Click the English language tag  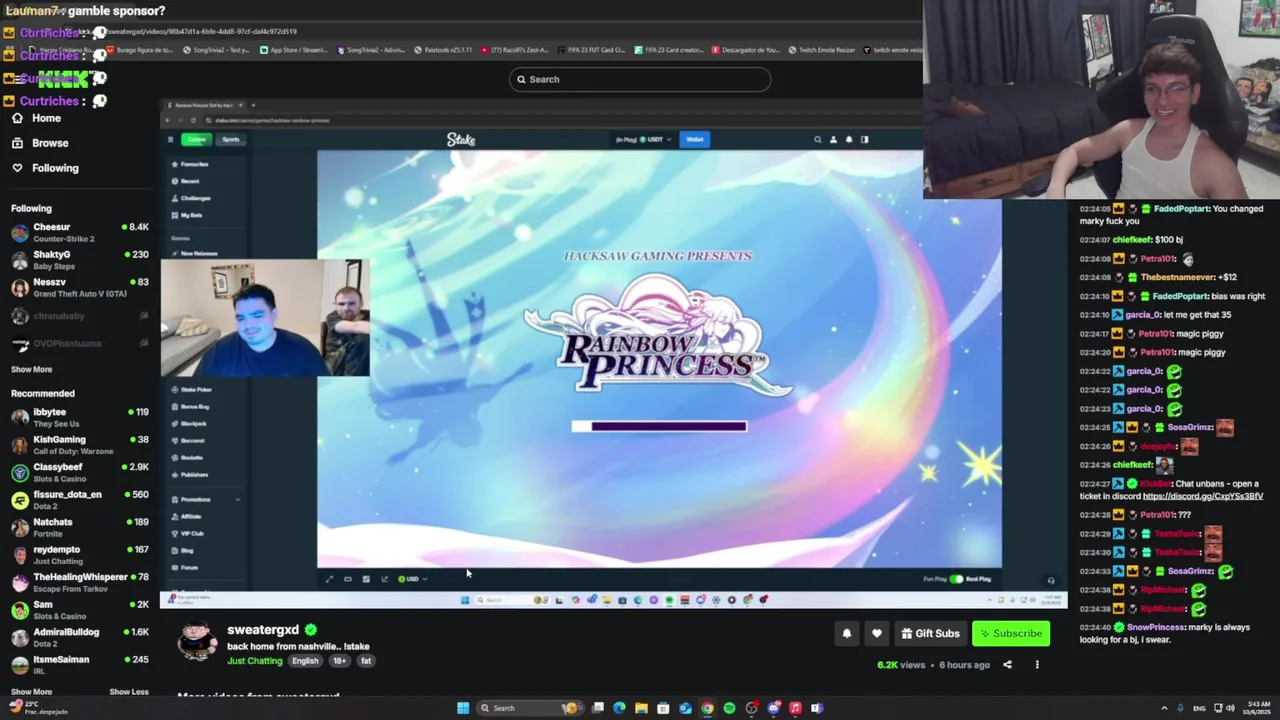(x=305, y=661)
